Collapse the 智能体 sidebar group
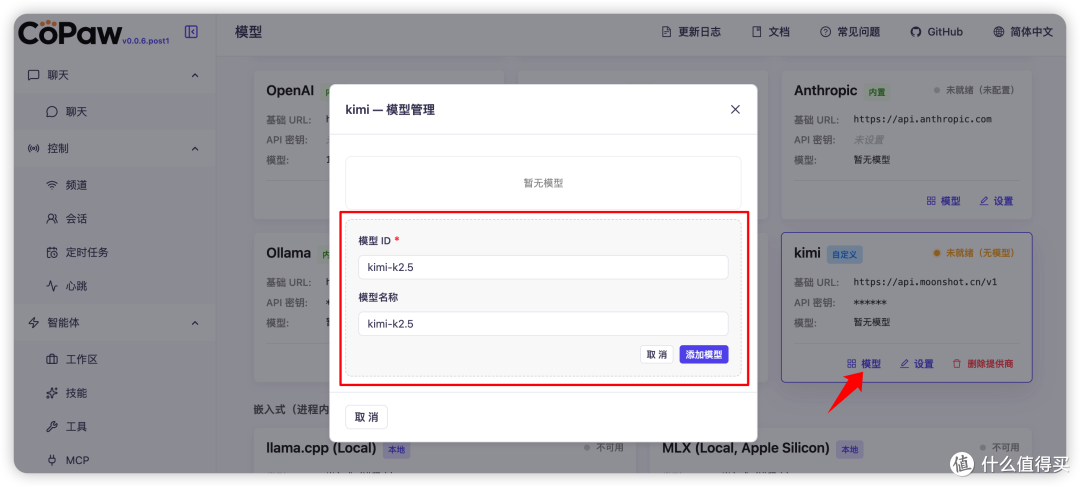 tap(195, 322)
